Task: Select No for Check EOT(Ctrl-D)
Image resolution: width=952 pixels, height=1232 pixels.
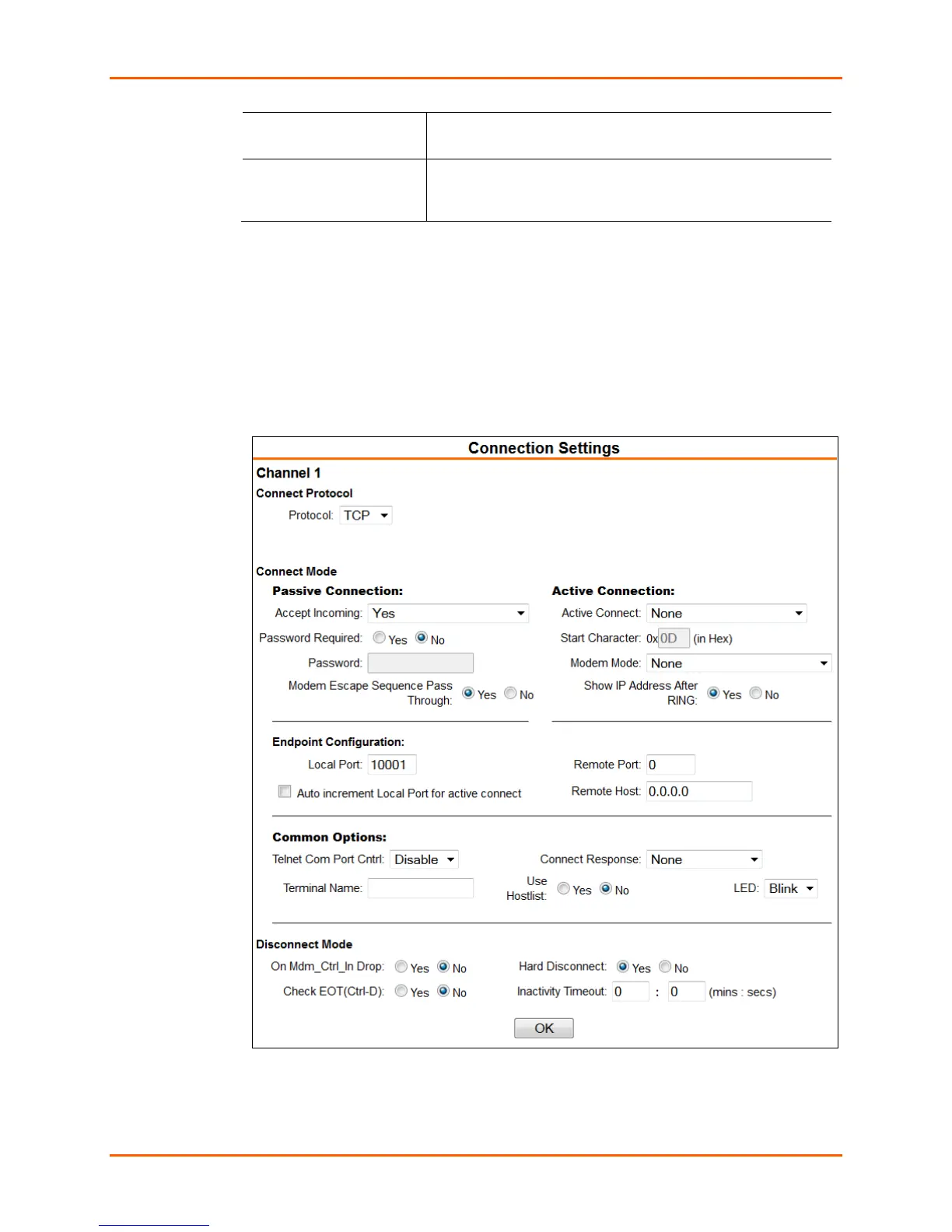Action: click(x=443, y=991)
